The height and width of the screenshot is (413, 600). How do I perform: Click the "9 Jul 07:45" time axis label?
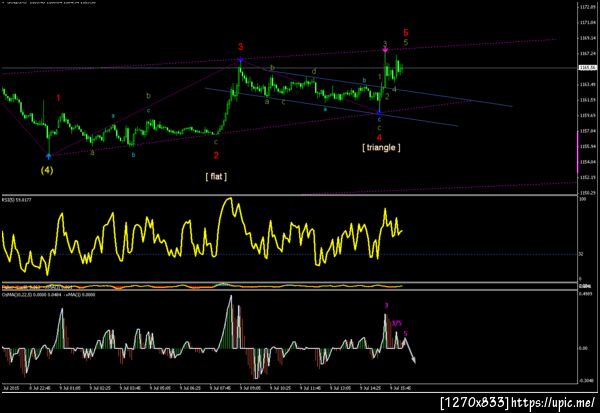click(x=221, y=388)
